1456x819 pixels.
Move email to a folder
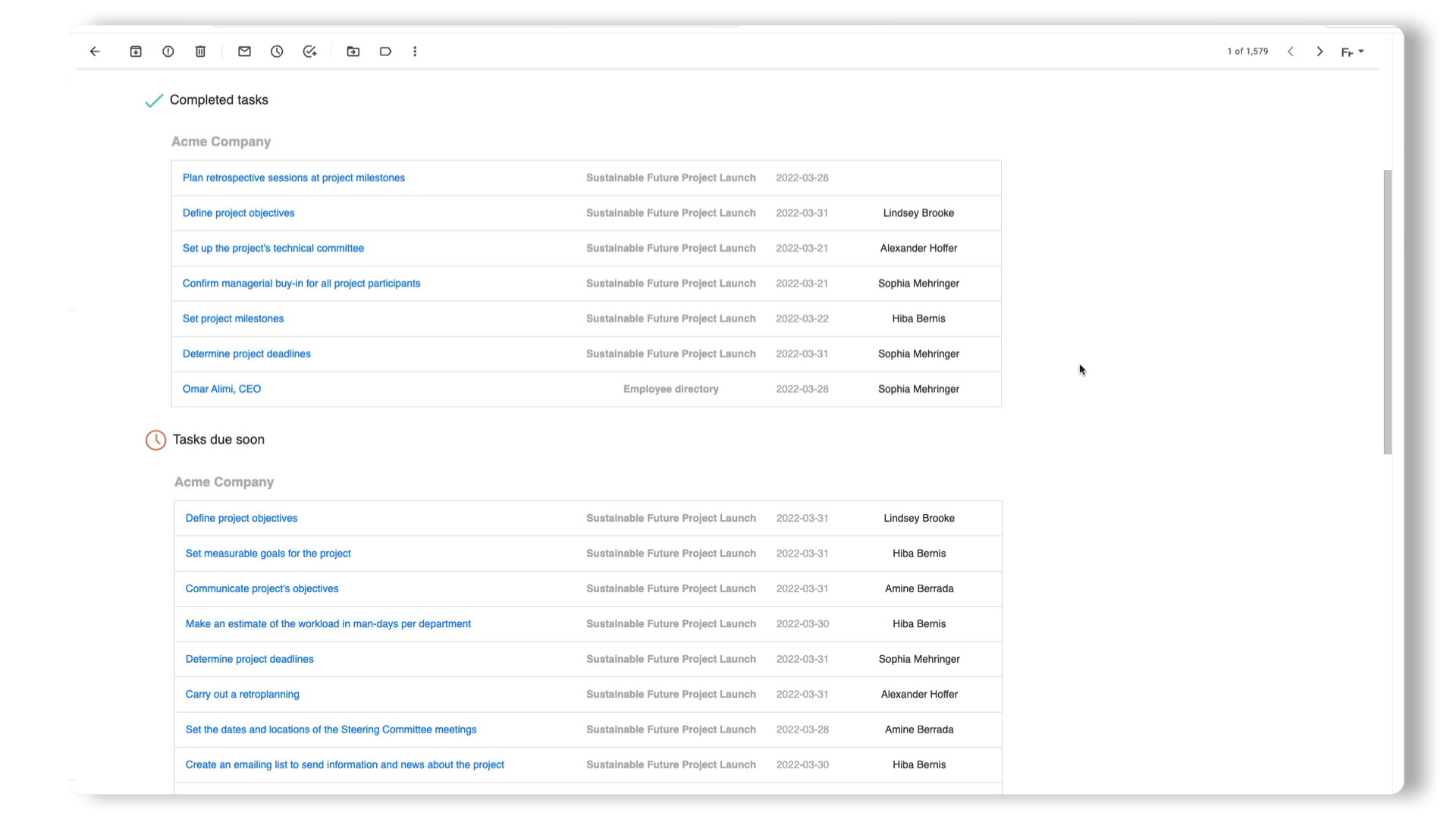[353, 52]
